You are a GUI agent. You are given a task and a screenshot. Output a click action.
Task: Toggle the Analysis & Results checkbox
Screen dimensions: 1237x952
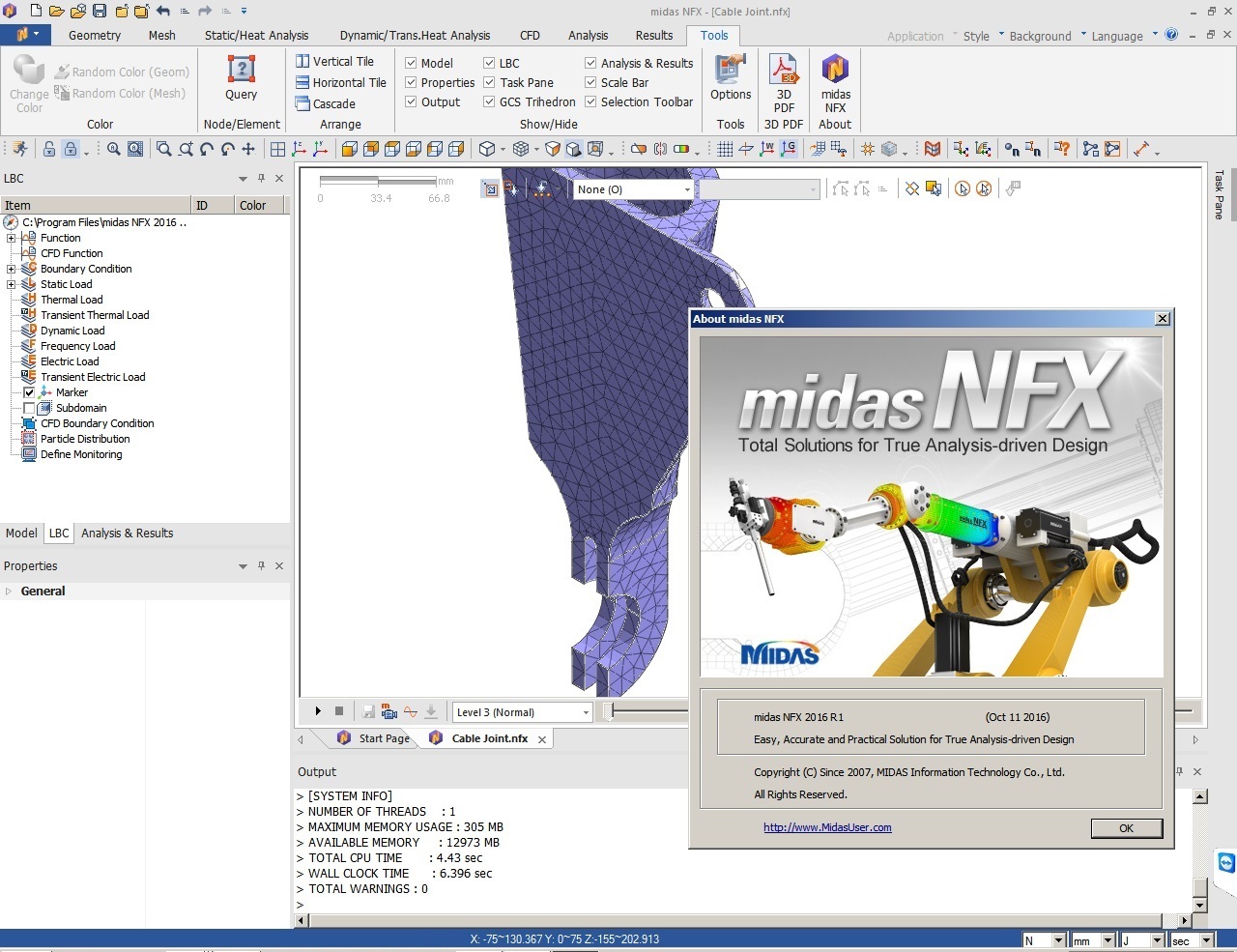pos(590,63)
